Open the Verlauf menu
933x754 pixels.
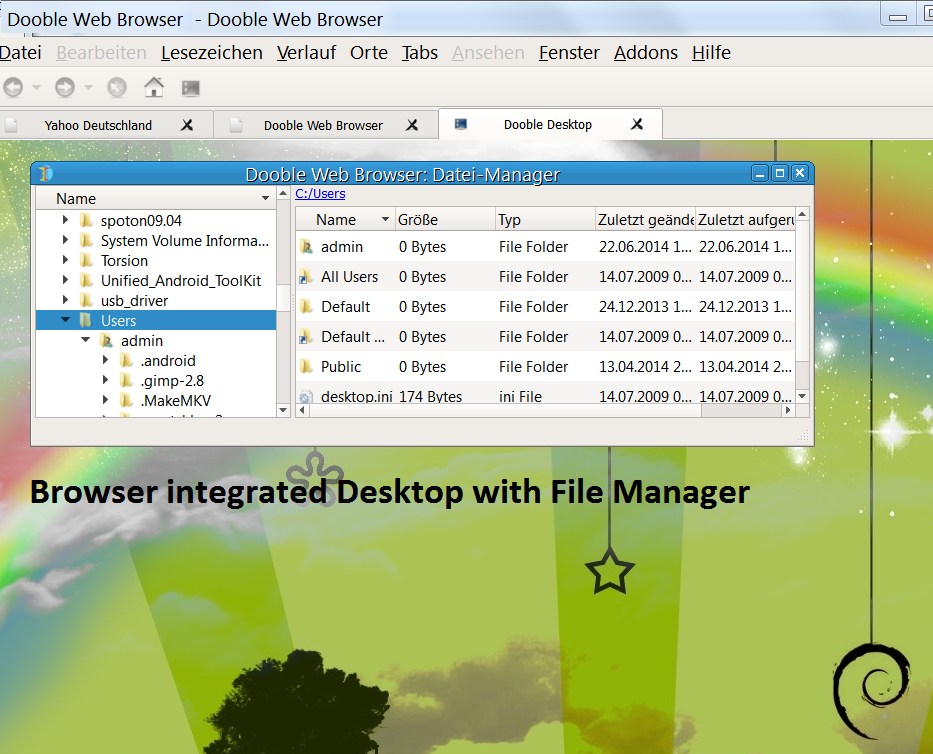306,53
